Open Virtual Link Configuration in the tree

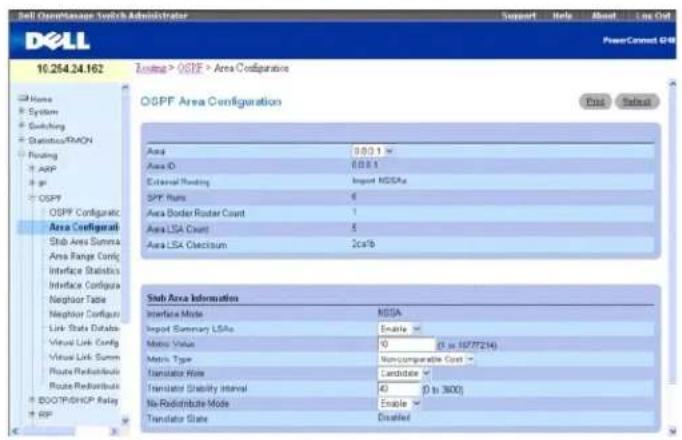click(x=84, y=343)
